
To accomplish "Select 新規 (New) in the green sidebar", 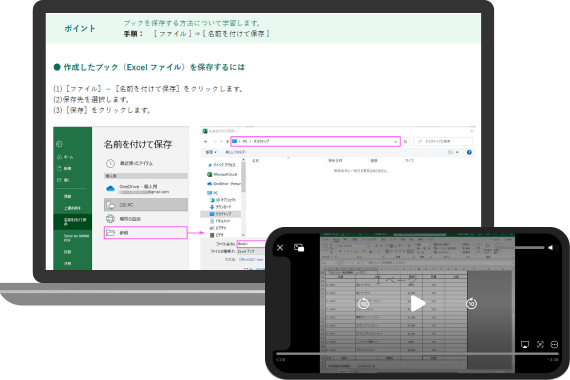I will click(65, 168).
